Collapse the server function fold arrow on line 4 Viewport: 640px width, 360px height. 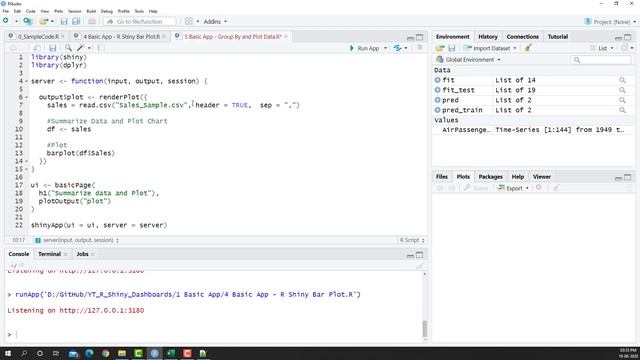27,81
